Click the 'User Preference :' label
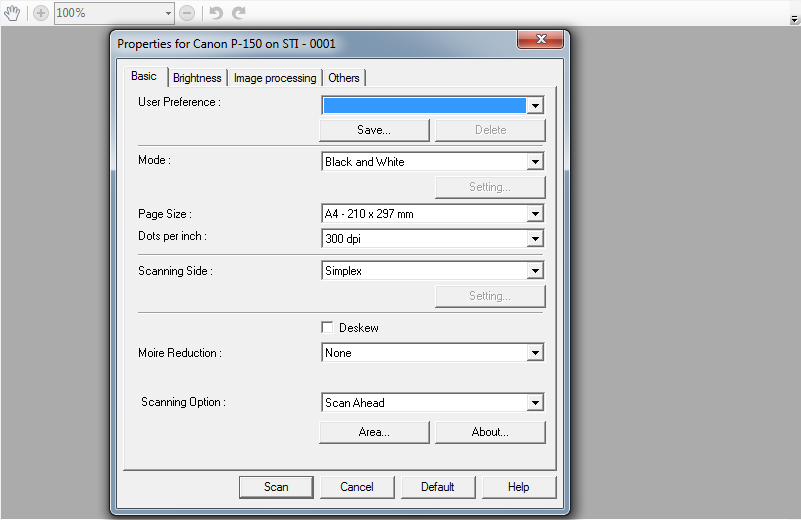The height and width of the screenshot is (520, 801). coord(179,102)
